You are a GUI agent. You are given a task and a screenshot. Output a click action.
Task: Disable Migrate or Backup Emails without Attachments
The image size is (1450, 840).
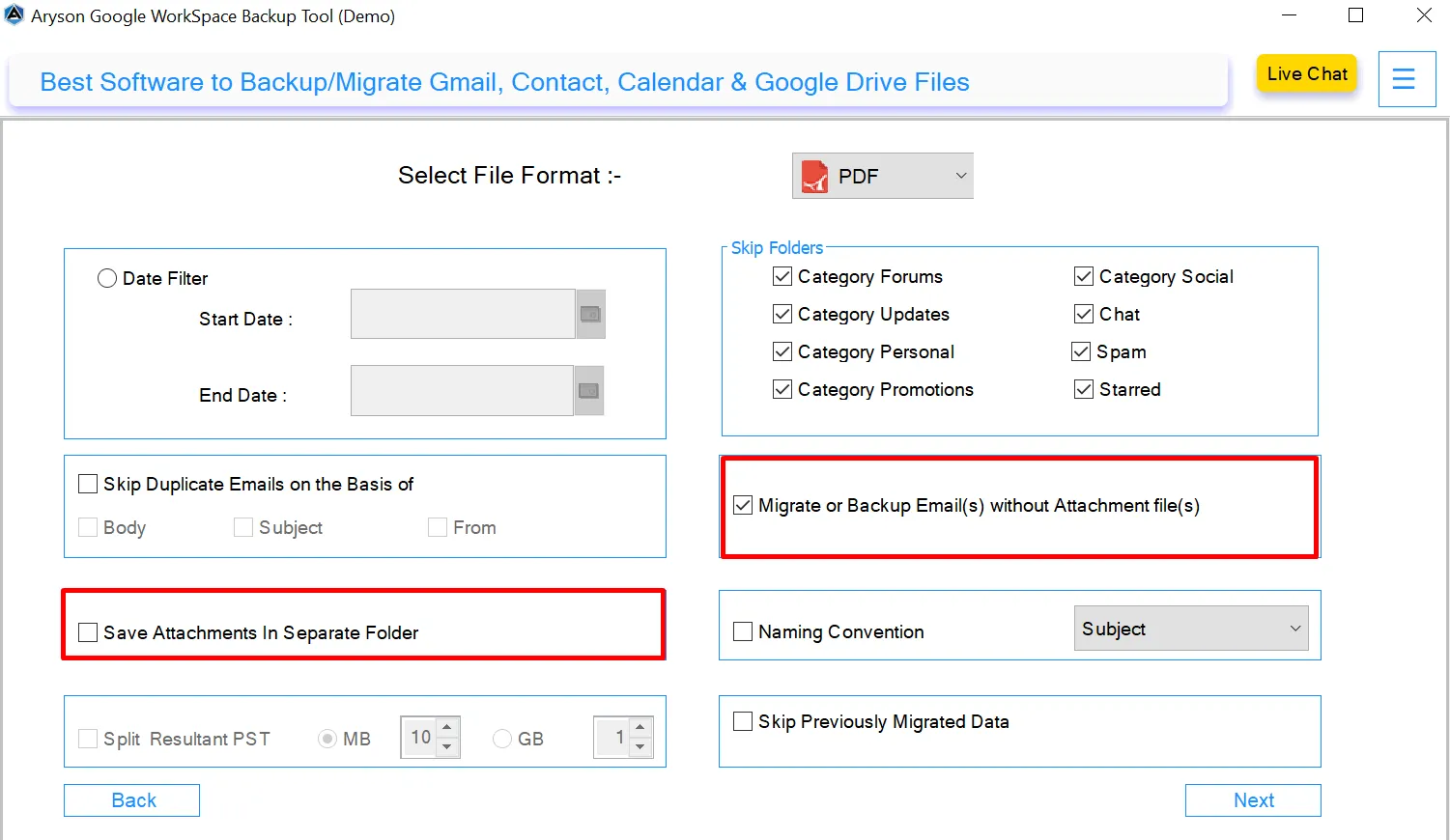click(742, 504)
